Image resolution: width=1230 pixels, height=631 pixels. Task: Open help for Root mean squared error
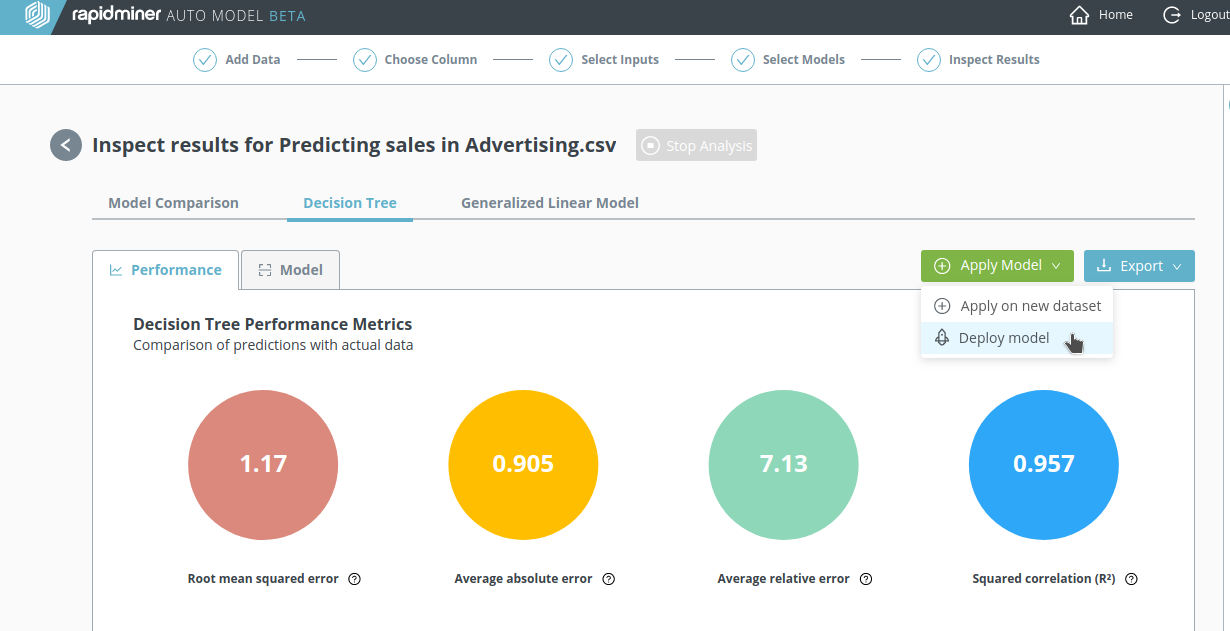354,579
